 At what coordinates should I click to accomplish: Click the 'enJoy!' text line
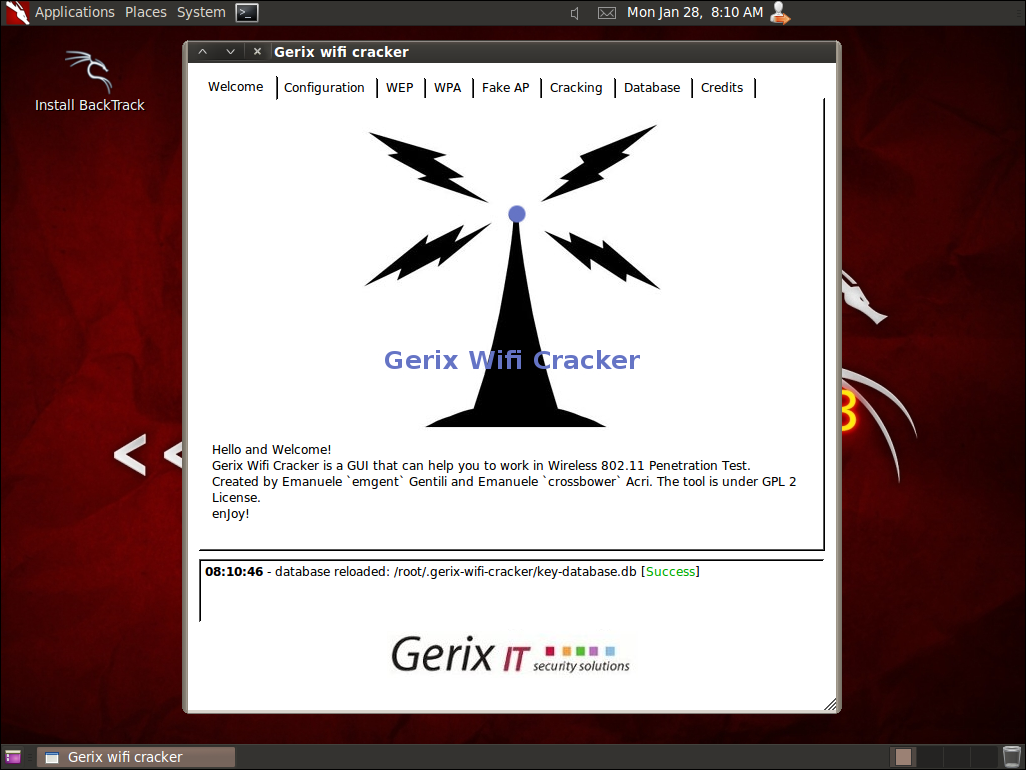click(230, 514)
